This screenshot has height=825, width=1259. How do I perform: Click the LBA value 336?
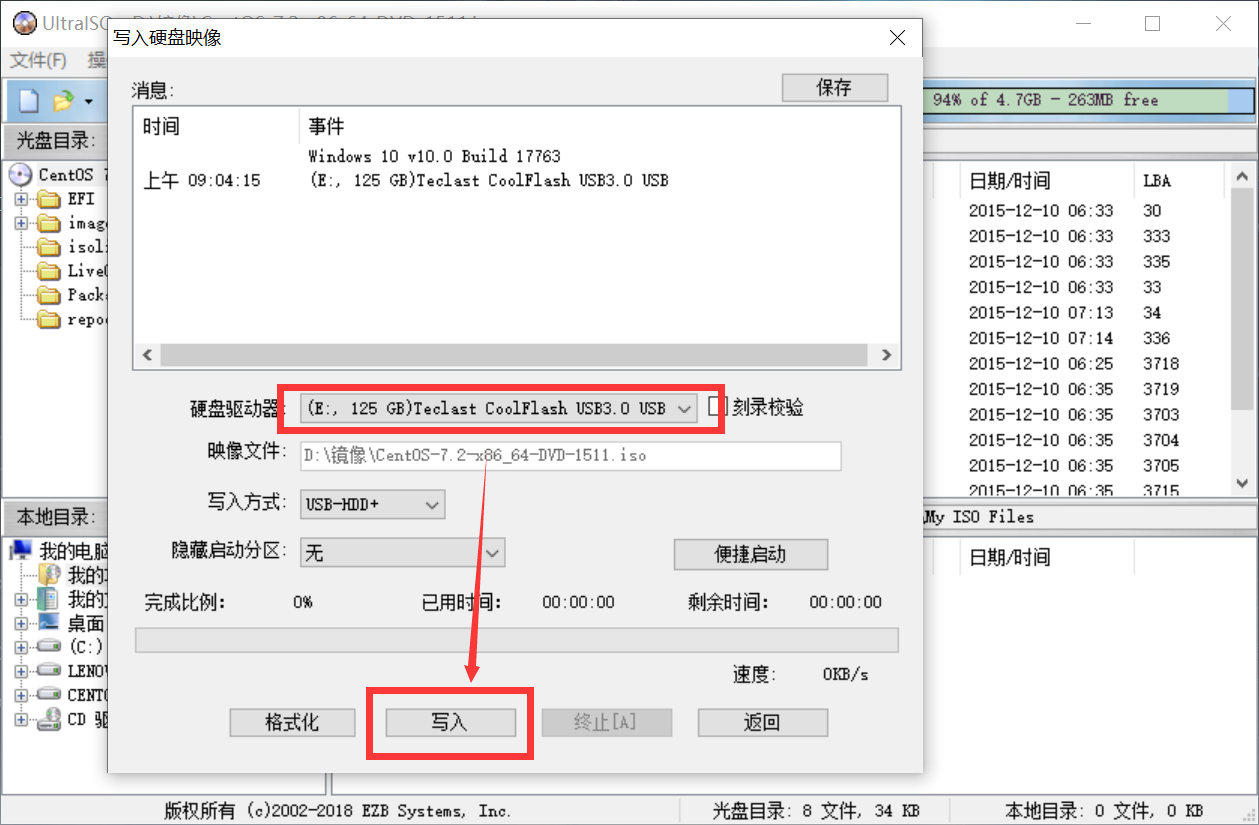tap(1156, 338)
